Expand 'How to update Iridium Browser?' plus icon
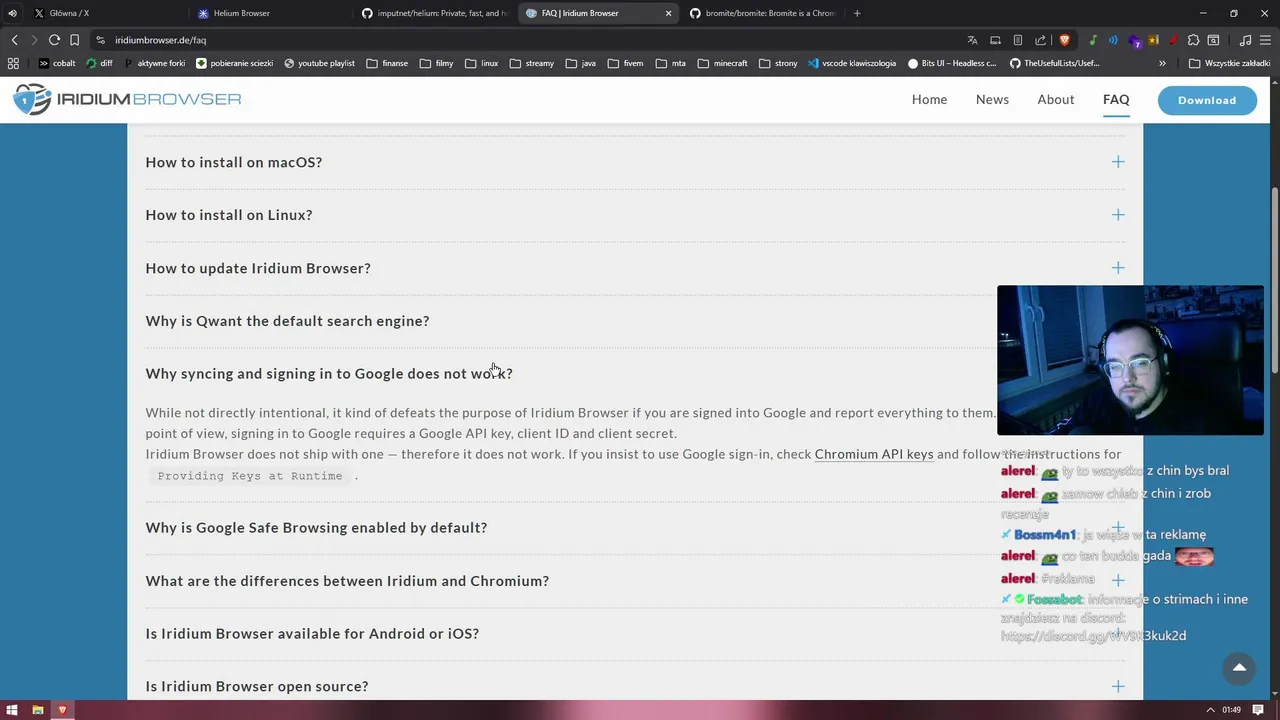Image resolution: width=1280 pixels, height=720 pixels. [x=1118, y=268]
